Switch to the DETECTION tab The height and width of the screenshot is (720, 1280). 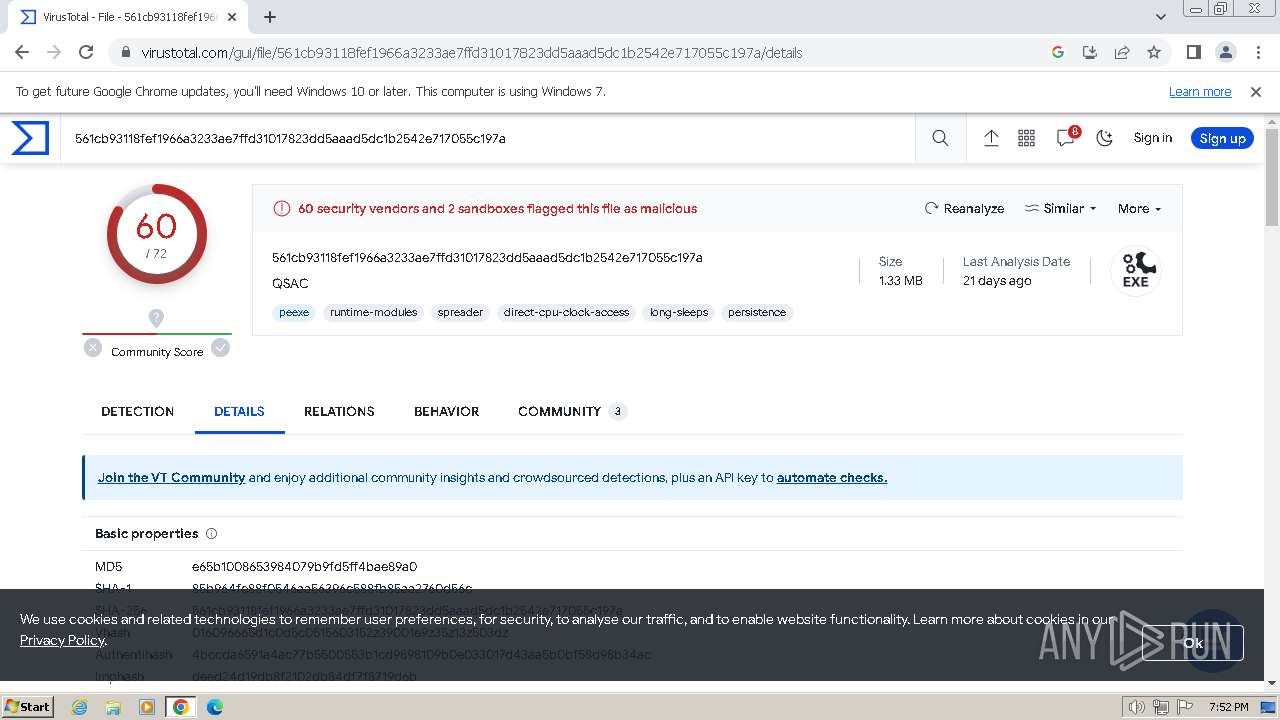point(138,411)
